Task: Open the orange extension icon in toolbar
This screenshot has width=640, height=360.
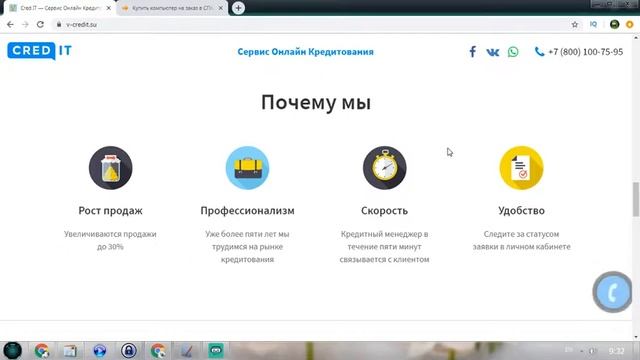Action: click(x=630, y=24)
